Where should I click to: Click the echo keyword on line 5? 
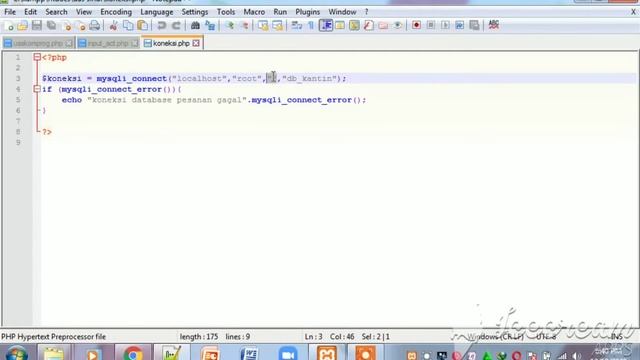click(x=72, y=100)
